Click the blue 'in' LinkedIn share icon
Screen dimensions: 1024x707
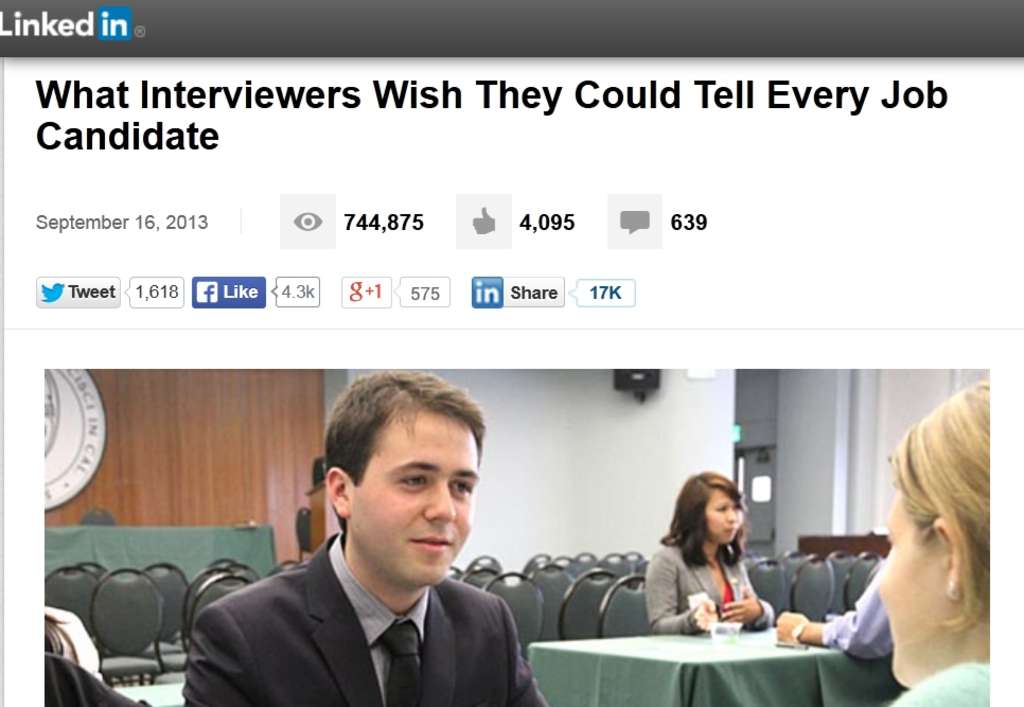tap(487, 292)
